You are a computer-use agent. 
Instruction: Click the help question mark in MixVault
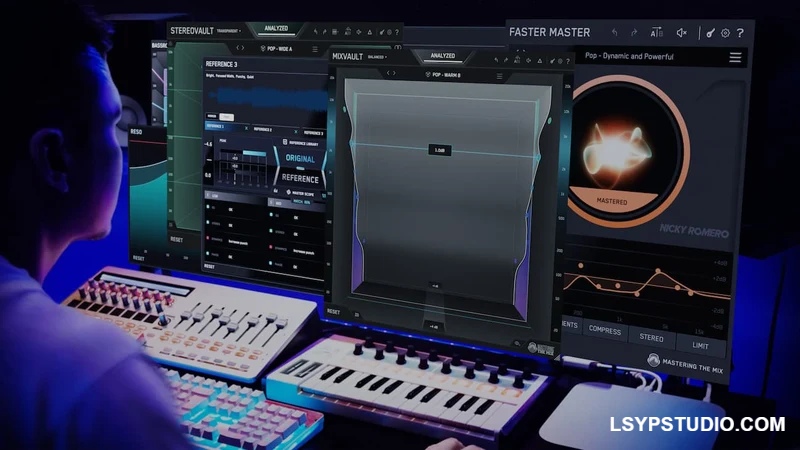click(x=567, y=61)
